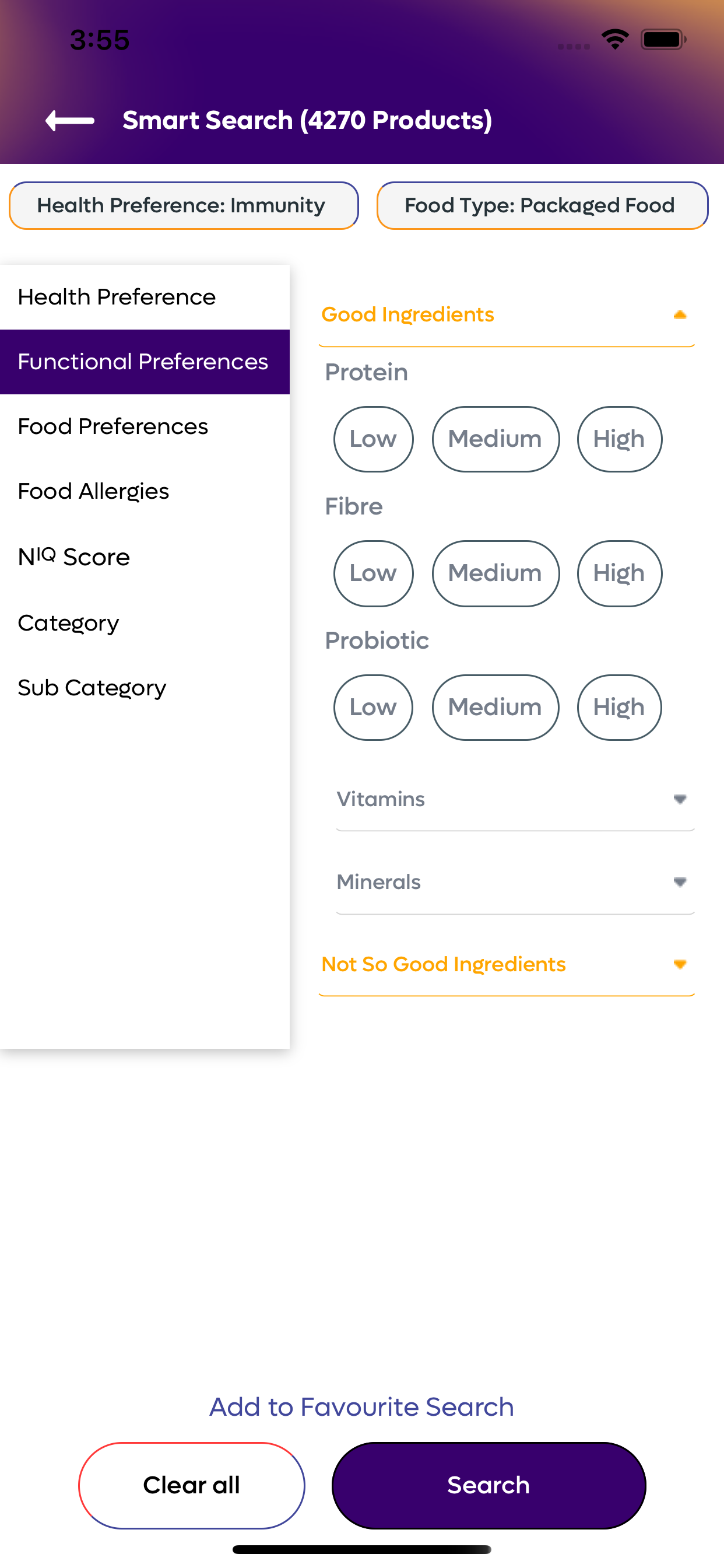Viewport: 724px width, 1568px height.
Task: Click the Clear all button
Action: click(192, 1485)
